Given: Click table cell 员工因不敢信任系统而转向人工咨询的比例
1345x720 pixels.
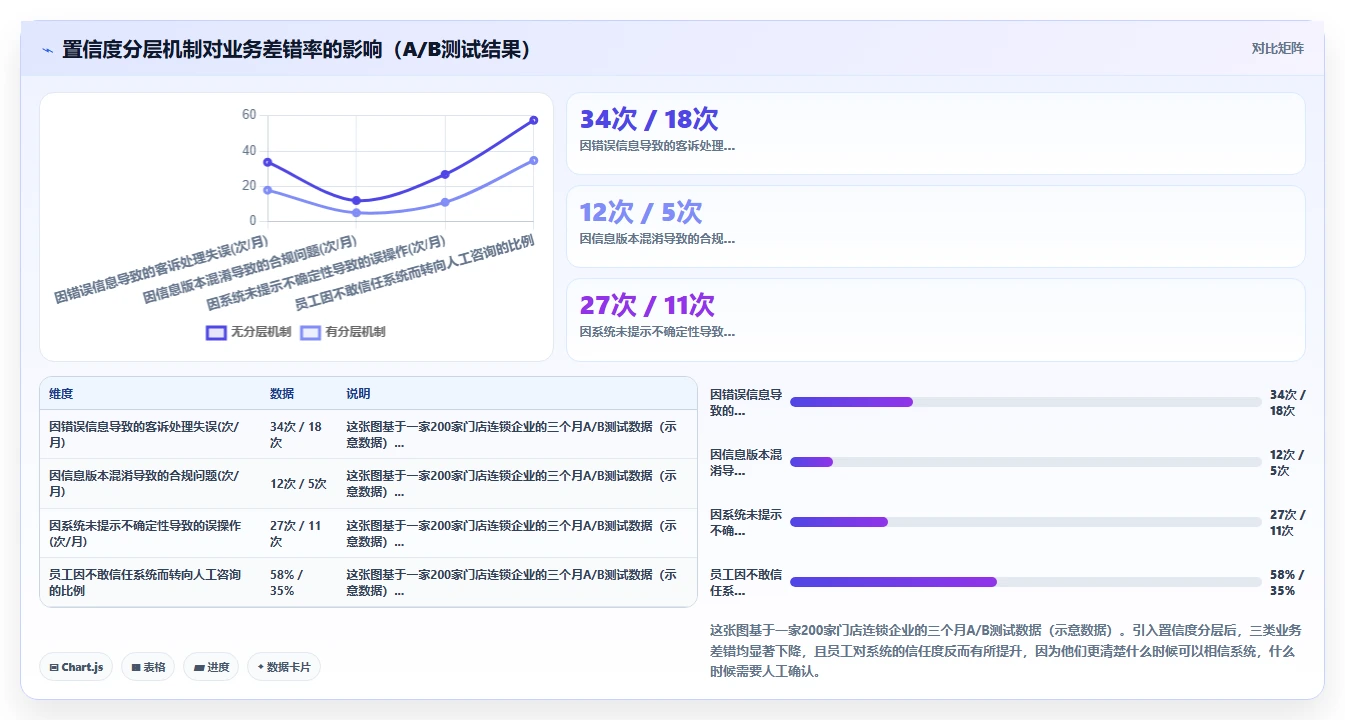Looking at the screenshot, I should [150, 582].
